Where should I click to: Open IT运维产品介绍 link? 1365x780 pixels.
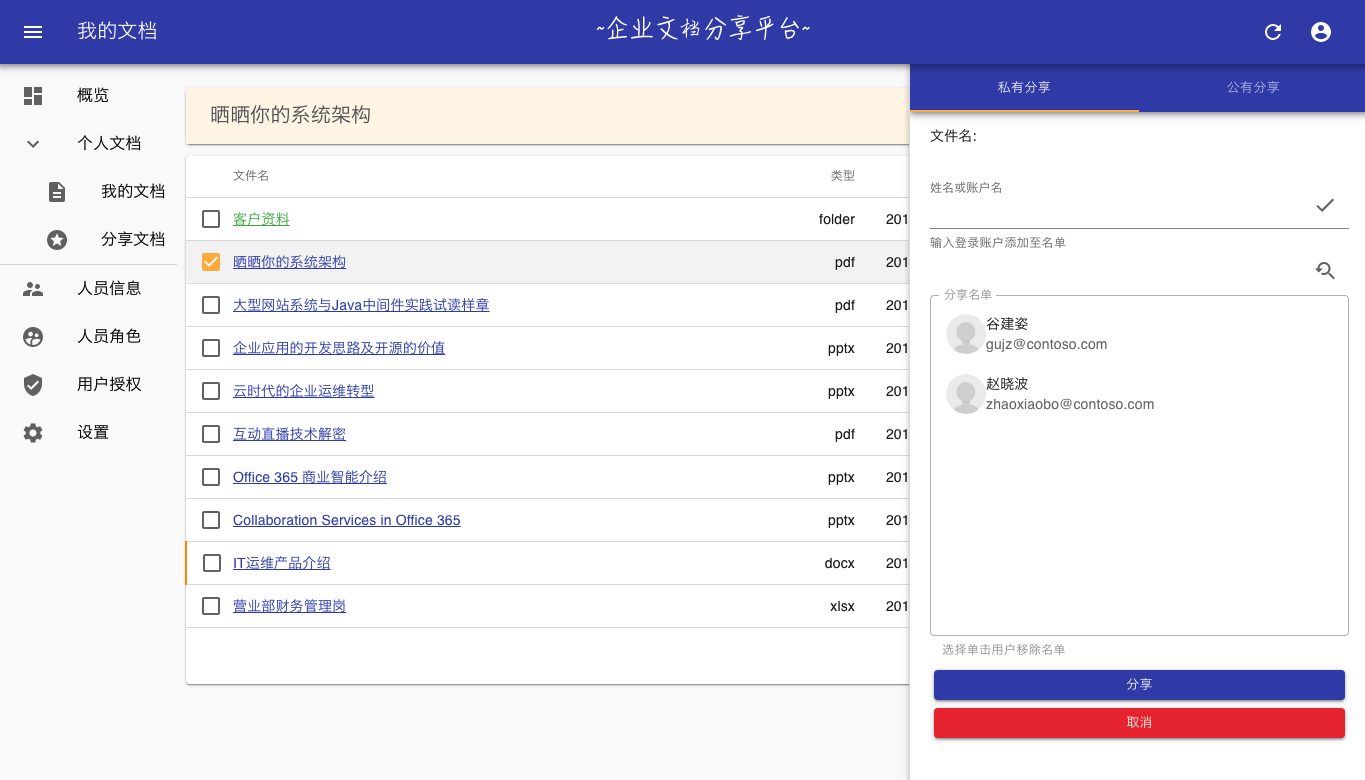[x=282, y=563]
